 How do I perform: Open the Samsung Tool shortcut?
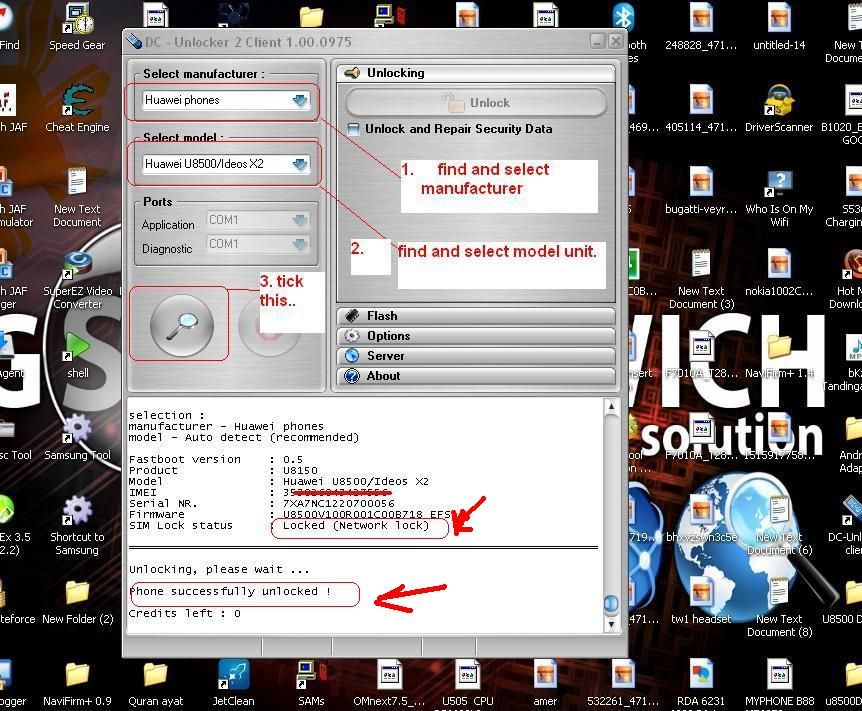[x=78, y=438]
